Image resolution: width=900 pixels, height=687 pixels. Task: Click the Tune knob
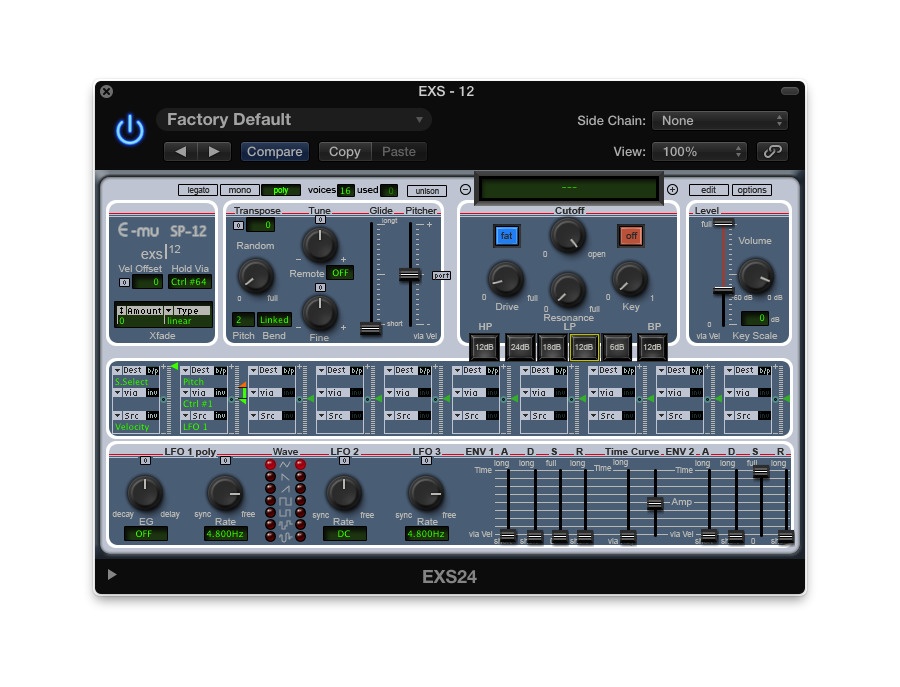pyautogui.click(x=319, y=244)
